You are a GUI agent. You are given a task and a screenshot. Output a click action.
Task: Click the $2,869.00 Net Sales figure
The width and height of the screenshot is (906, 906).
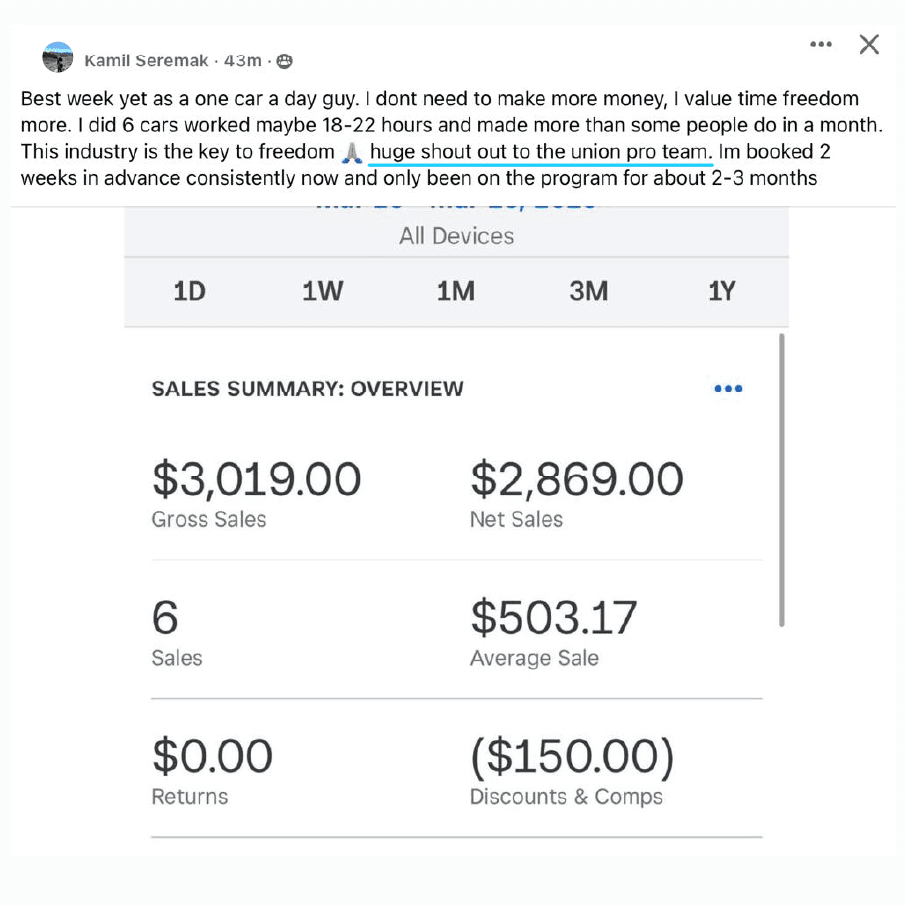(577, 479)
